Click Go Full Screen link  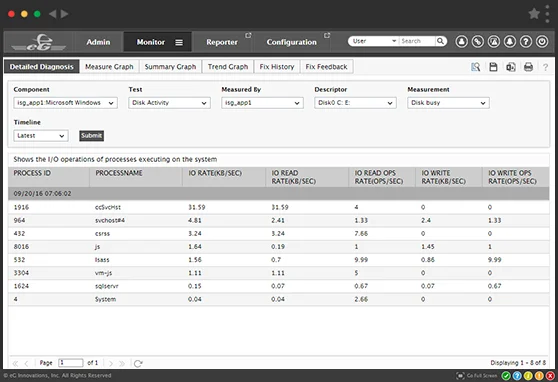point(477,376)
